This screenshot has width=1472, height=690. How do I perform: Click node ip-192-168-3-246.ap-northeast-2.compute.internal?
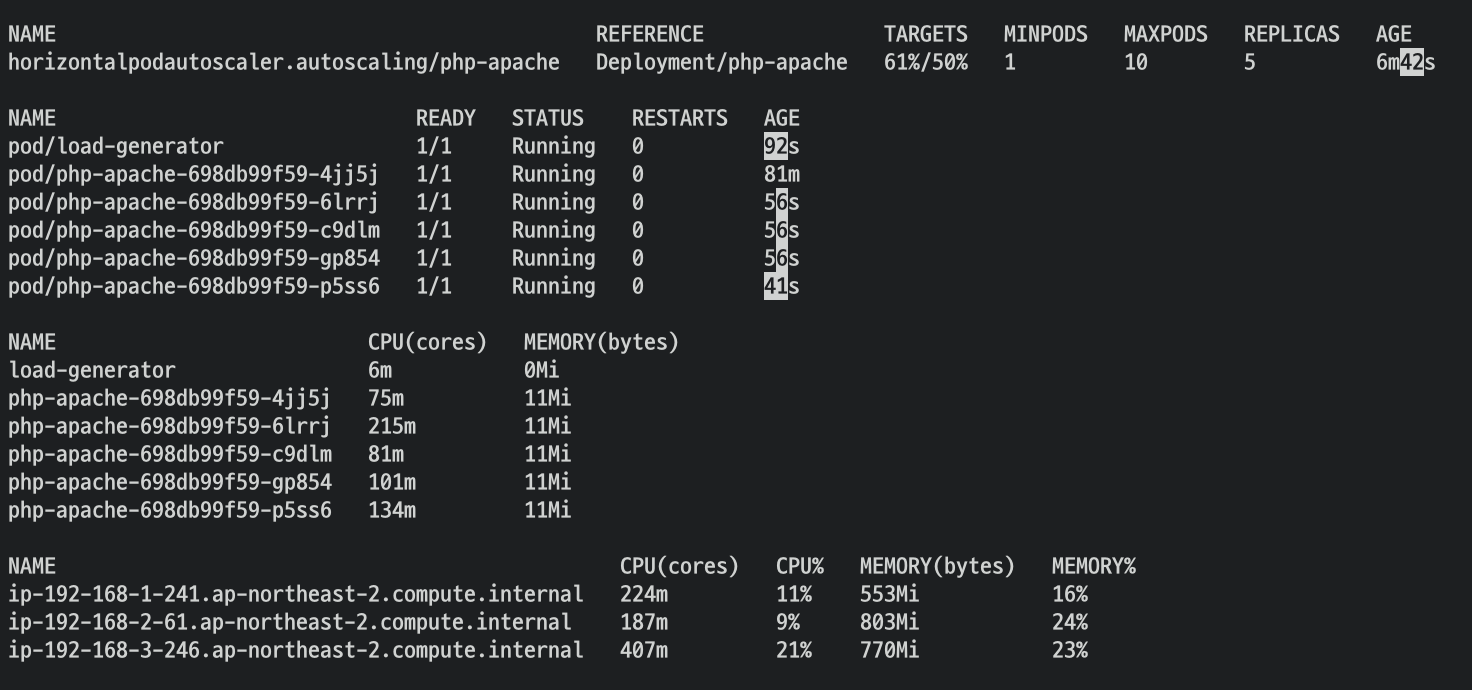click(296, 650)
